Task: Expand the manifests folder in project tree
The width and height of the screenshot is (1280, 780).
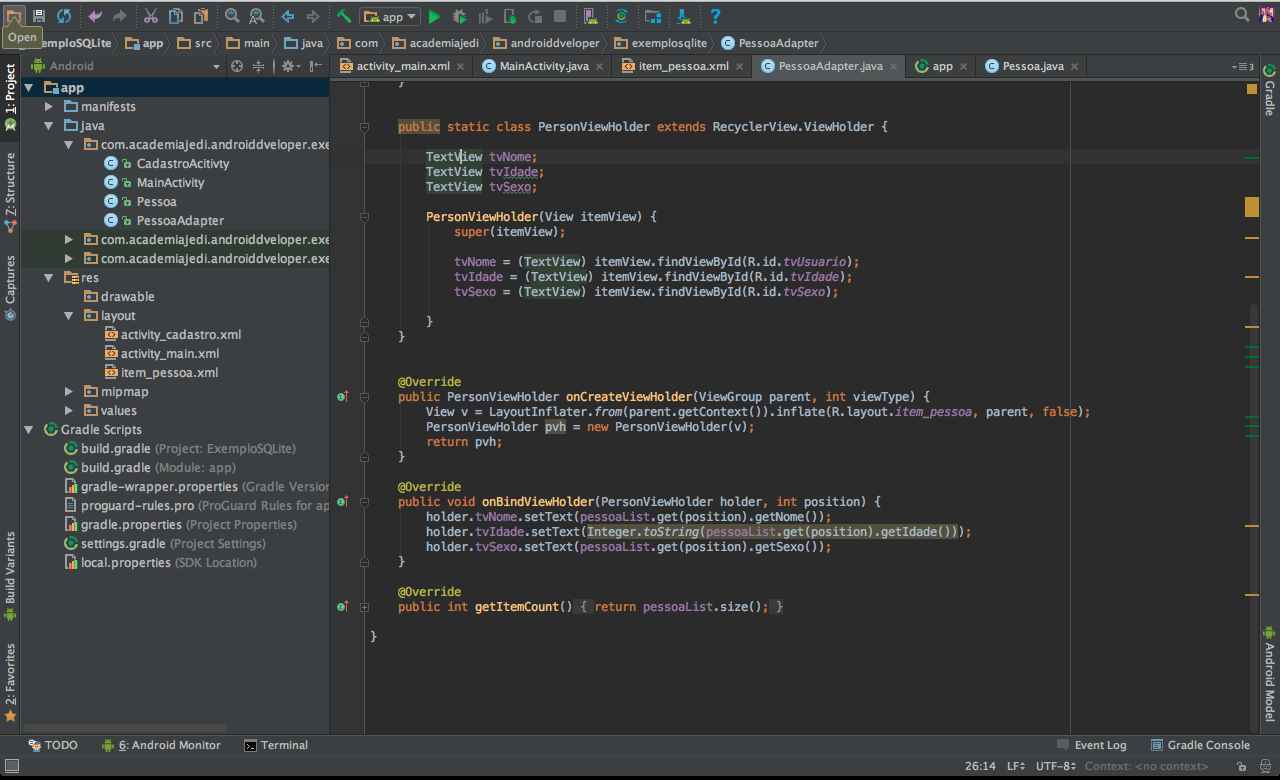Action: 49,107
